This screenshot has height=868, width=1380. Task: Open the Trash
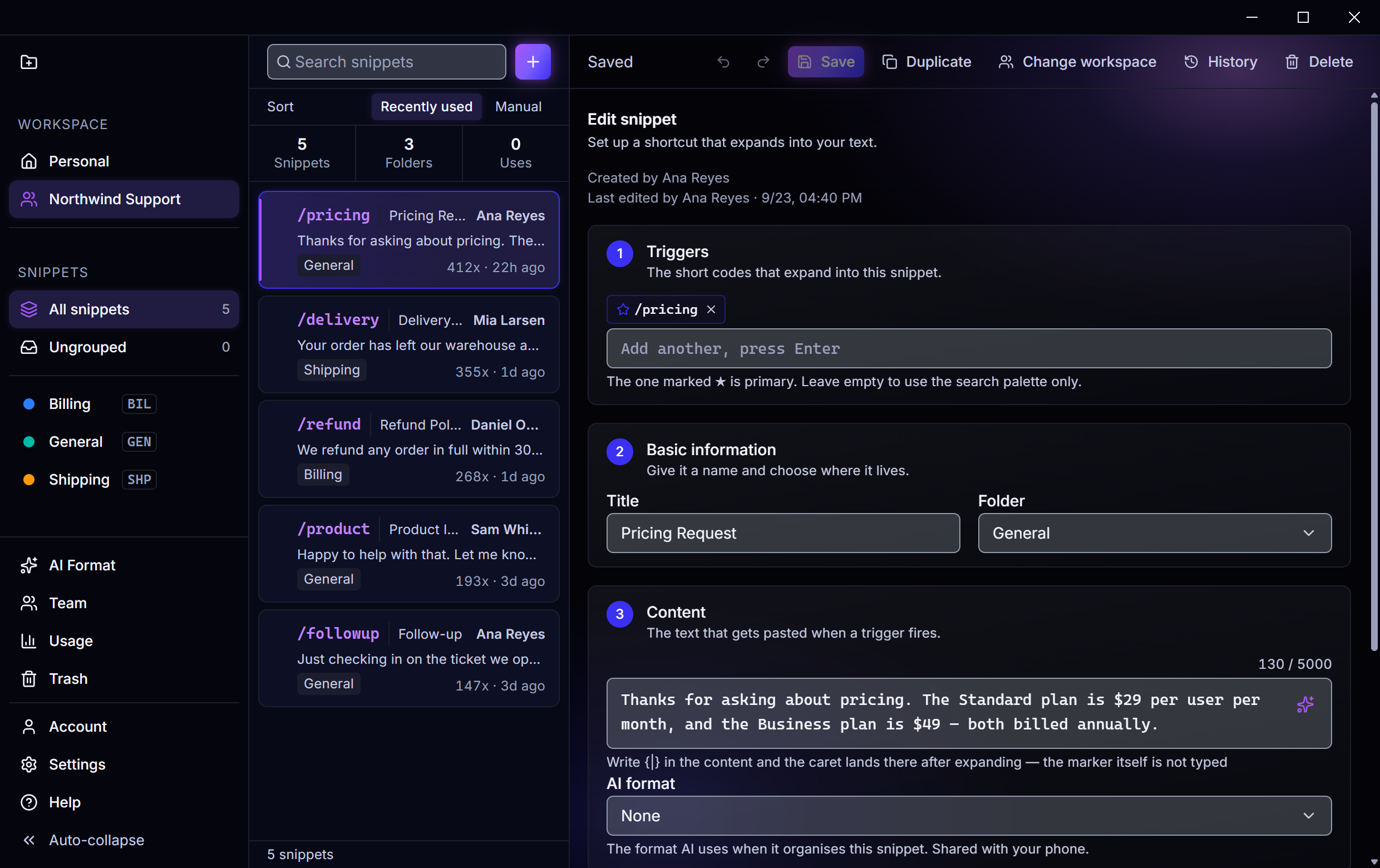click(124, 678)
